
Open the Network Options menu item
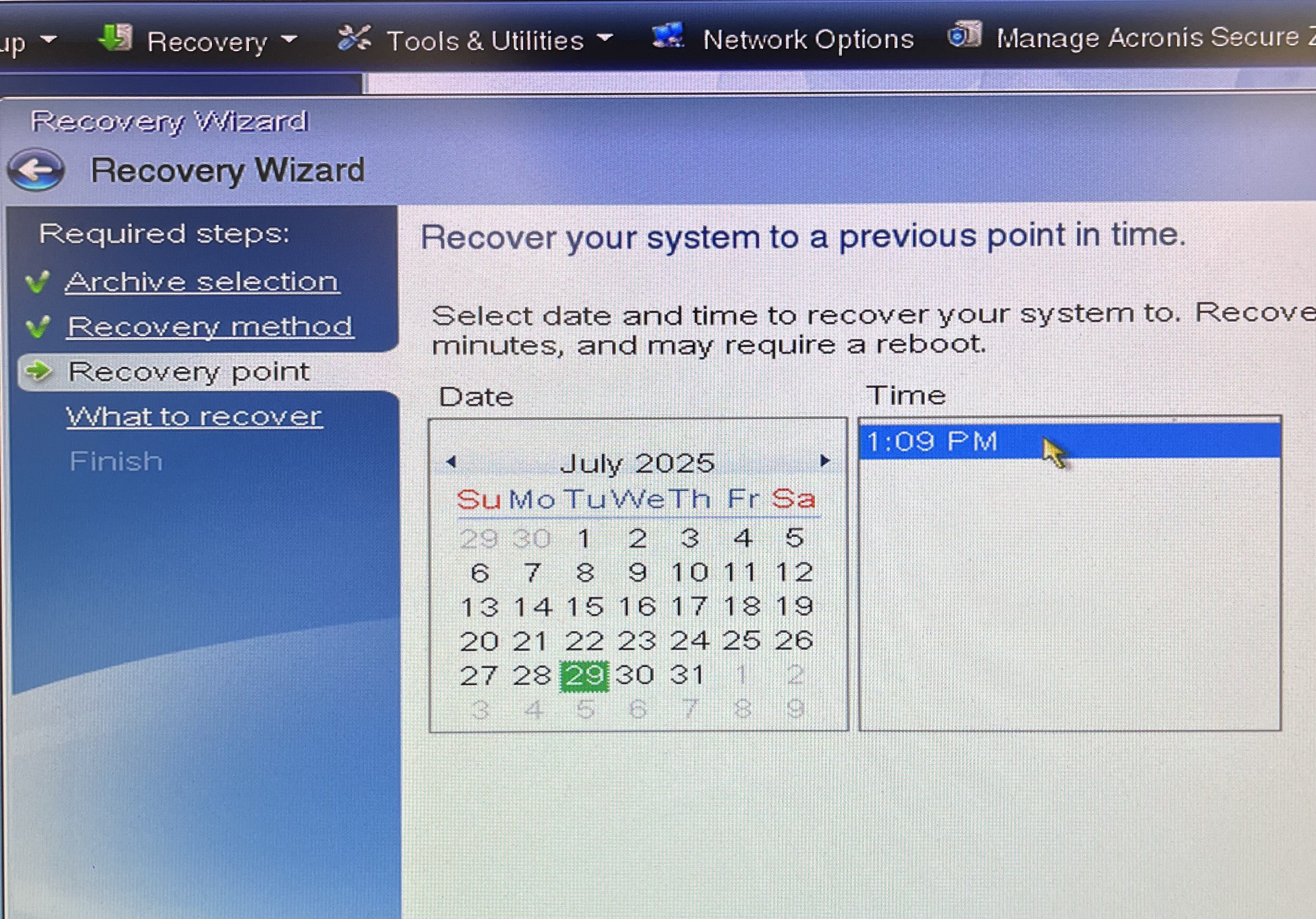coord(808,39)
